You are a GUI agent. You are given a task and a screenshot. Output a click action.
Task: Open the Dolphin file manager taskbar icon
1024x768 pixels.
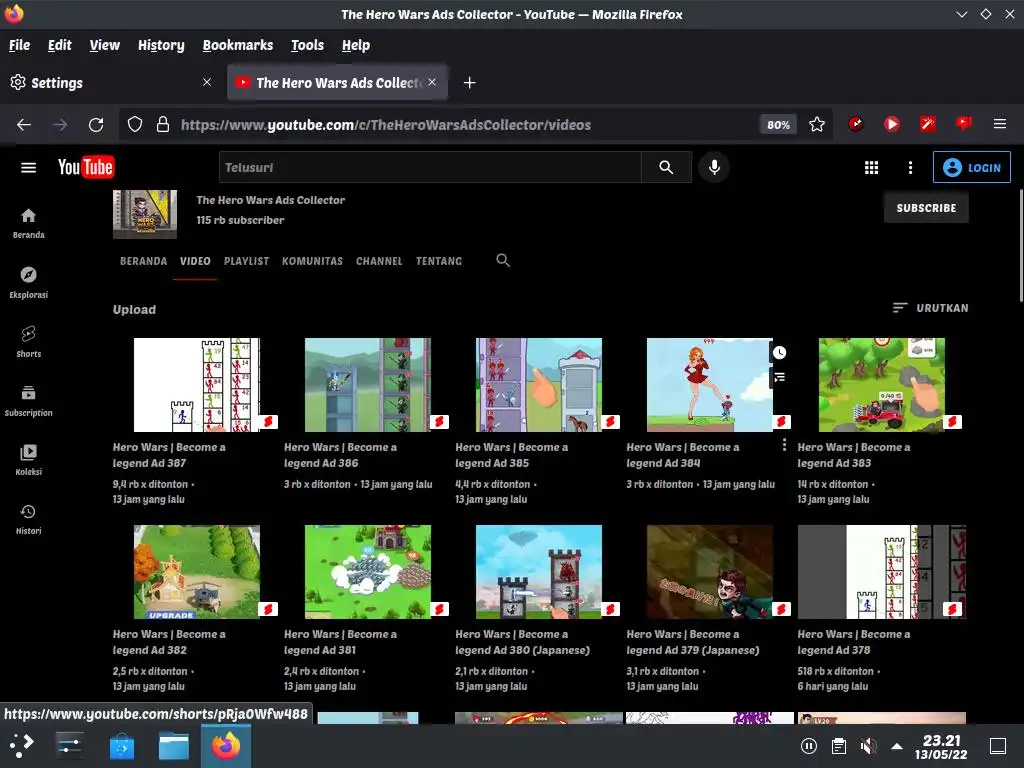174,745
